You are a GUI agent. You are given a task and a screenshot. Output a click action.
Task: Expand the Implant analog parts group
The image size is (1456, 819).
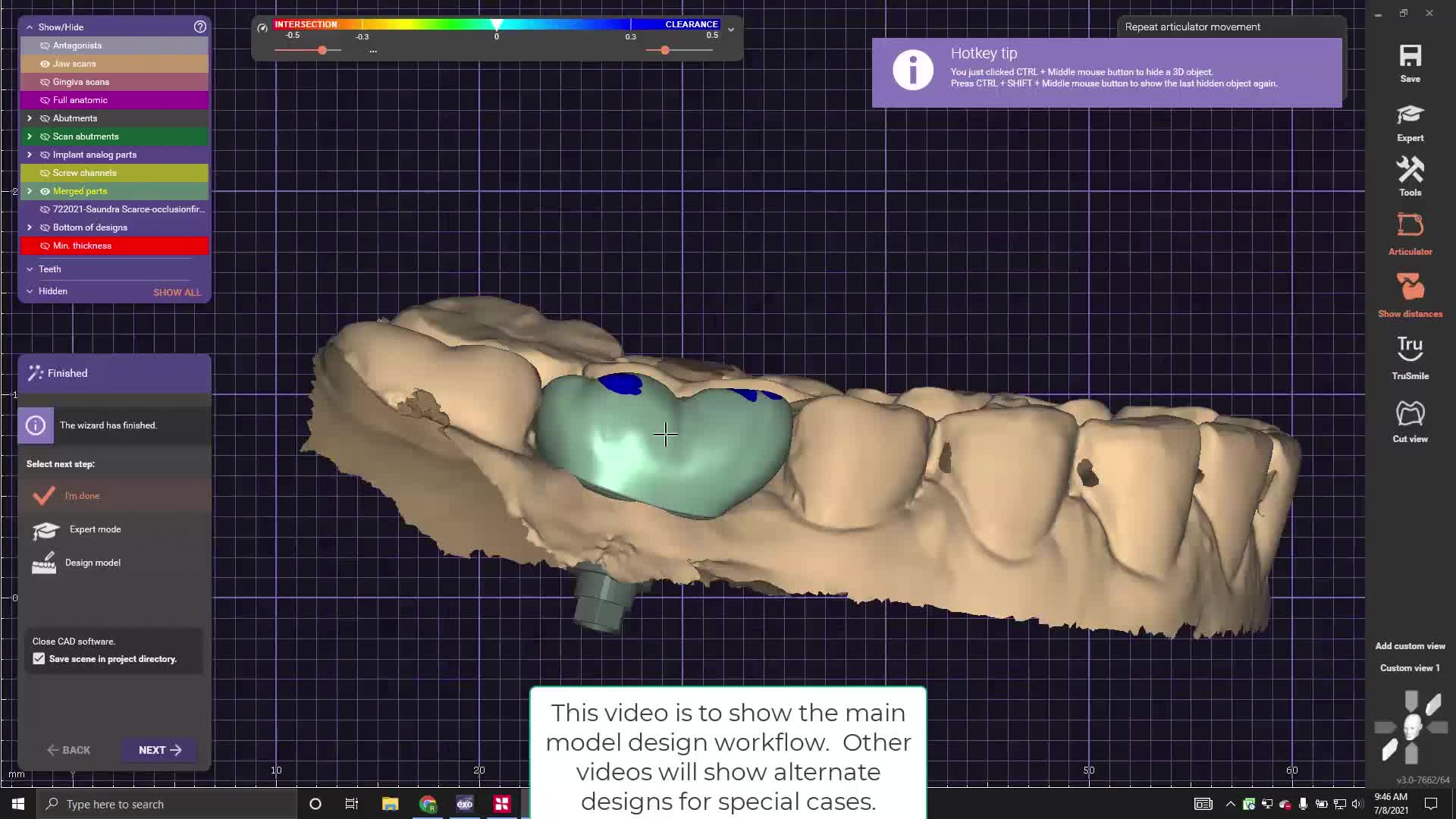tap(30, 155)
